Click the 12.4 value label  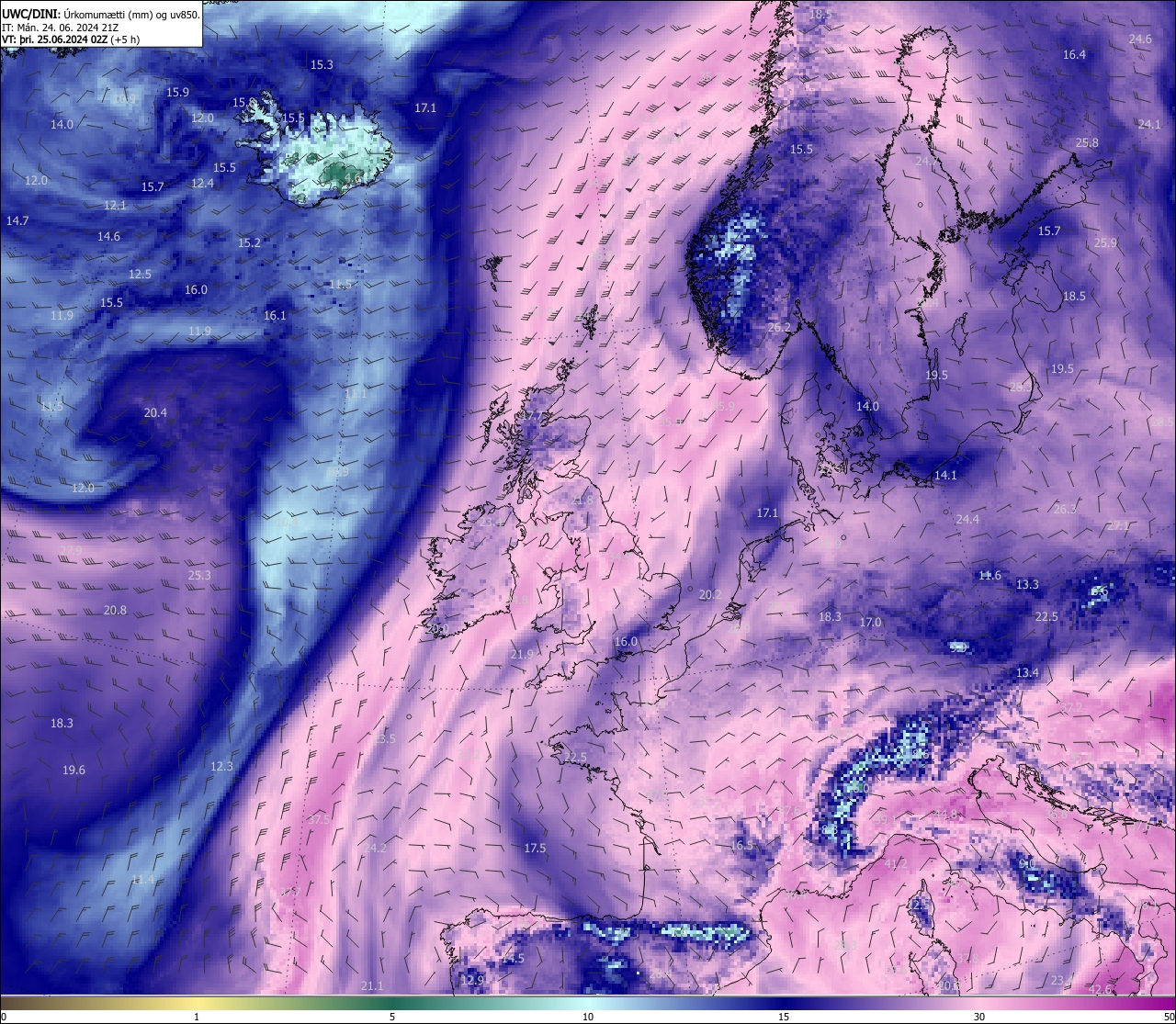[202, 184]
